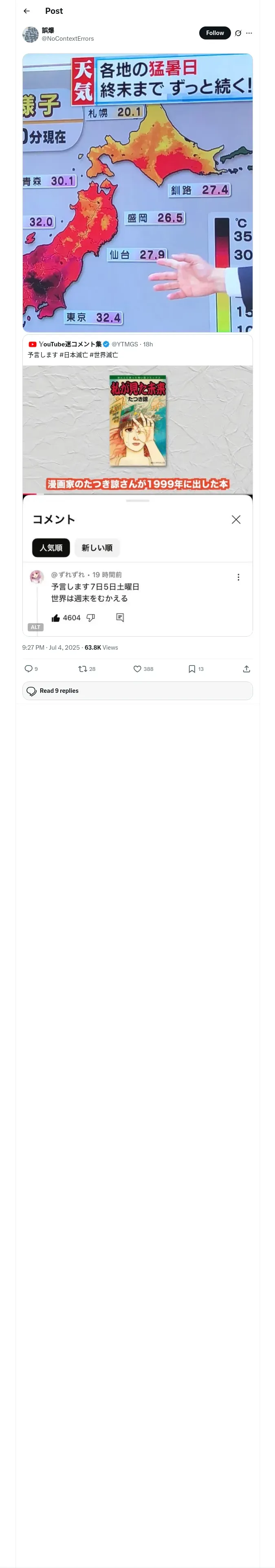Click the thumbs down on the comment

click(91, 618)
